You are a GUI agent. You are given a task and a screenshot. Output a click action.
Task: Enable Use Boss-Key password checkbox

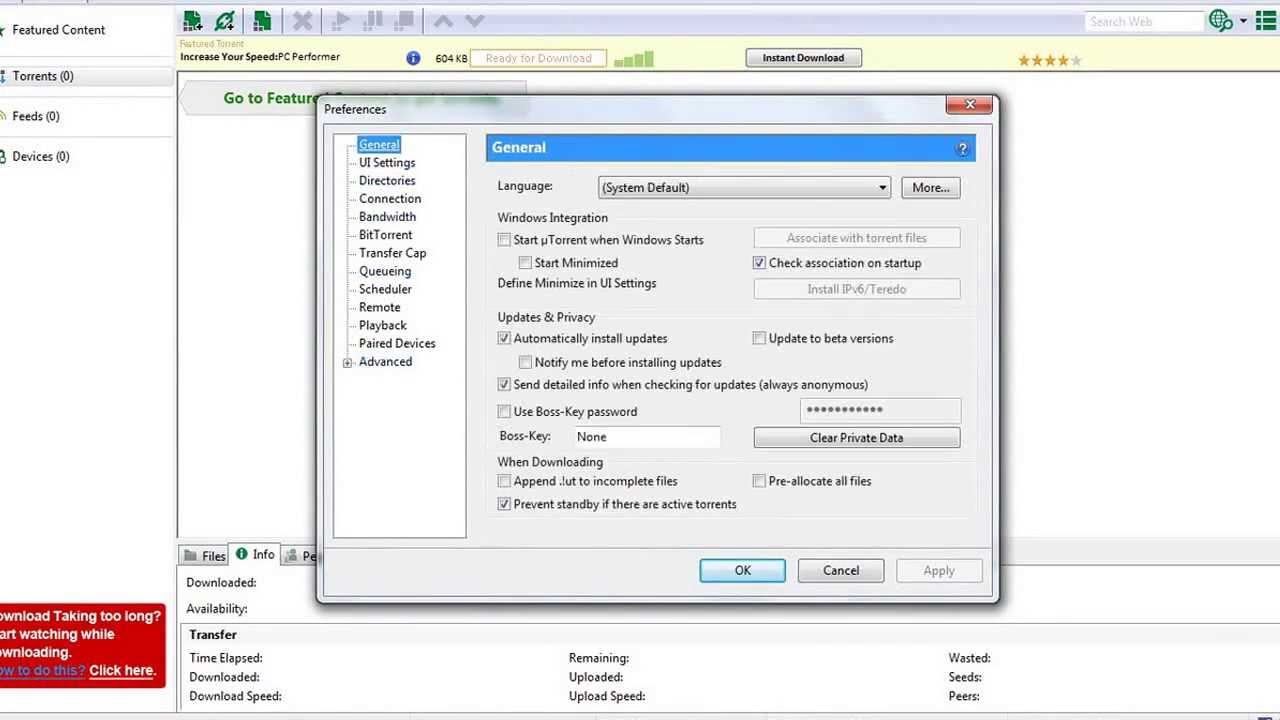point(504,412)
